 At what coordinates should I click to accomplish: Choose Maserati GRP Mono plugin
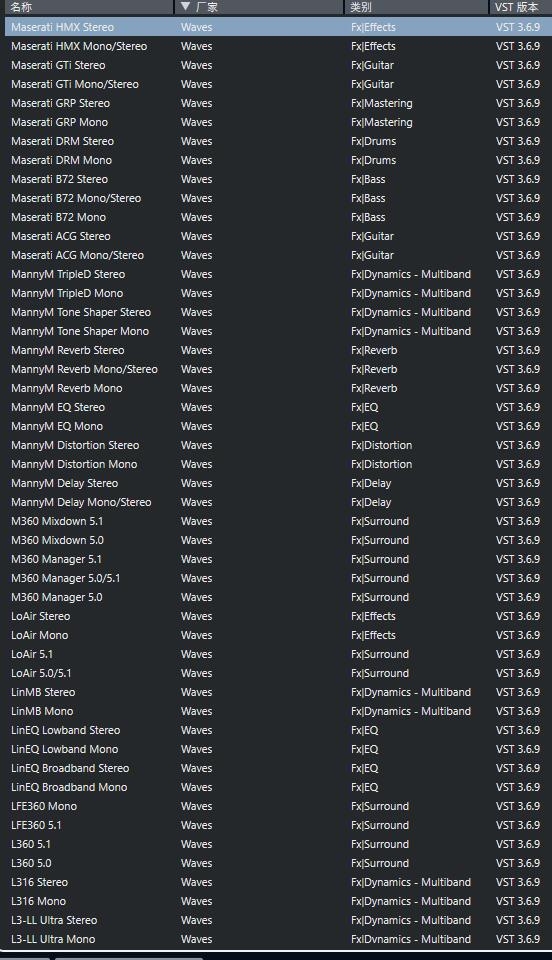(x=278, y=122)
